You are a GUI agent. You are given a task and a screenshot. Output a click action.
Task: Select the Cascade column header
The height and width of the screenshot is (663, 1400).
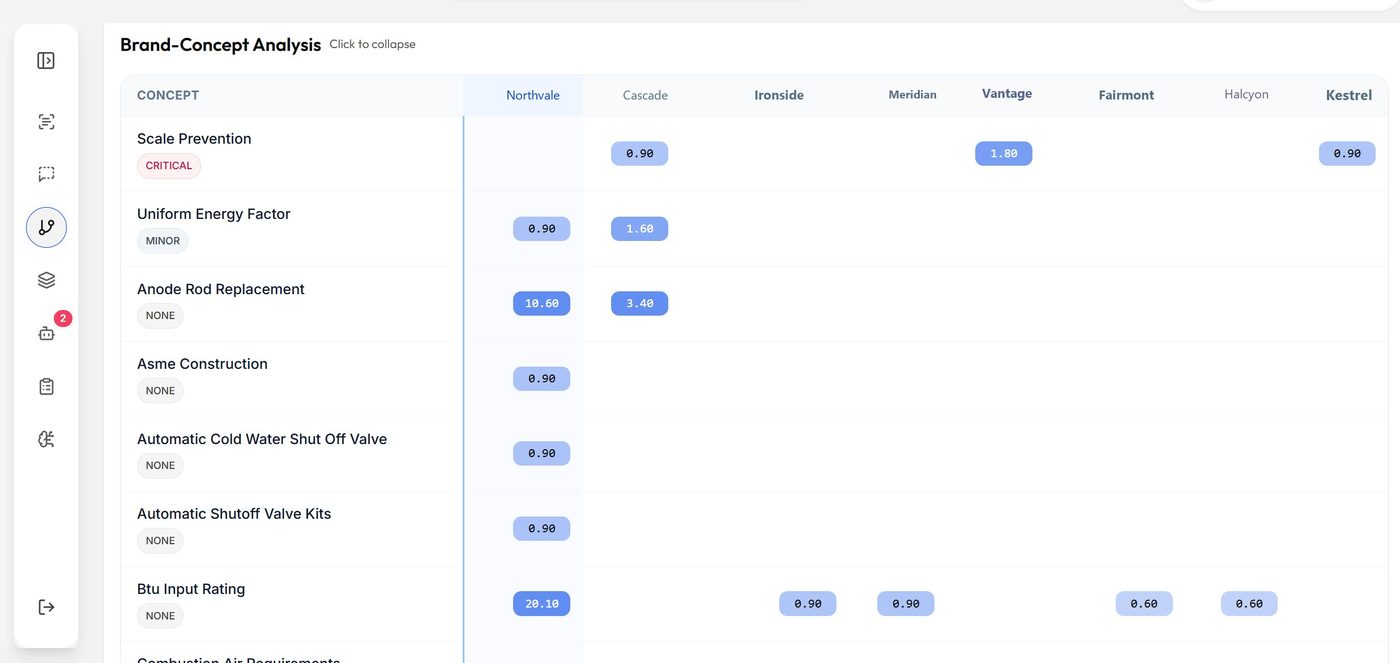click(645, 95)
